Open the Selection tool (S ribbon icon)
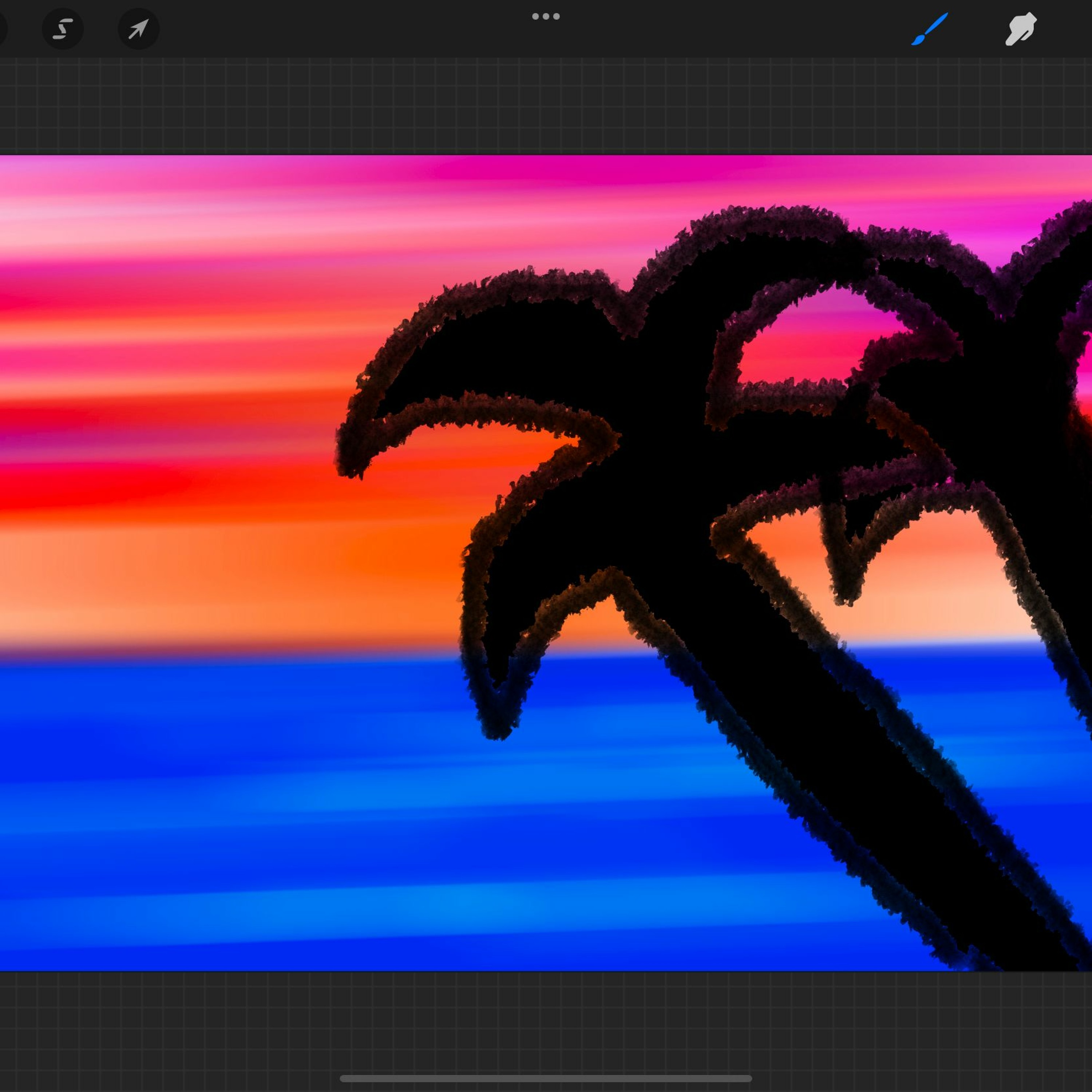Screen dimensions: 1092x1092 (x=63, y=29)
